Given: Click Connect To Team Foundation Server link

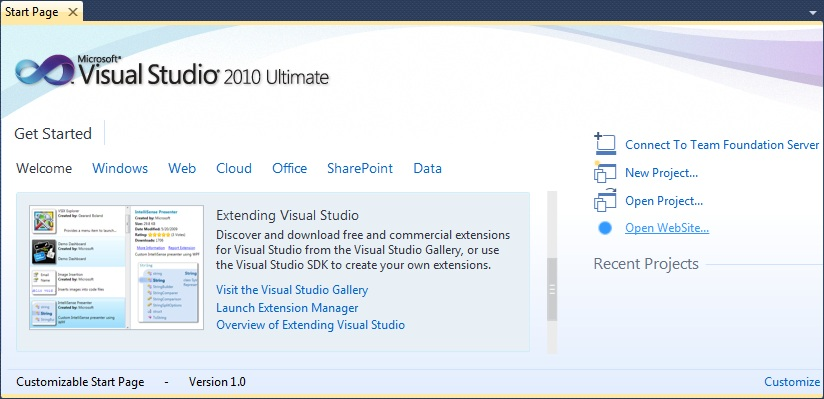Looking at the screenshot, I should click(x=722, y=145).
